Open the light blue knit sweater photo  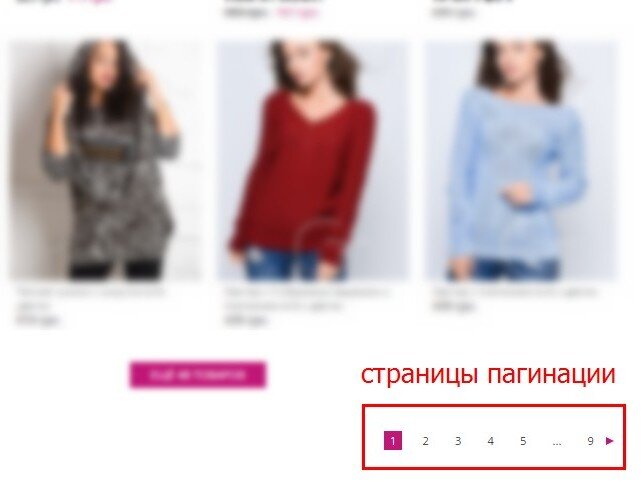(x=522, y=159)
